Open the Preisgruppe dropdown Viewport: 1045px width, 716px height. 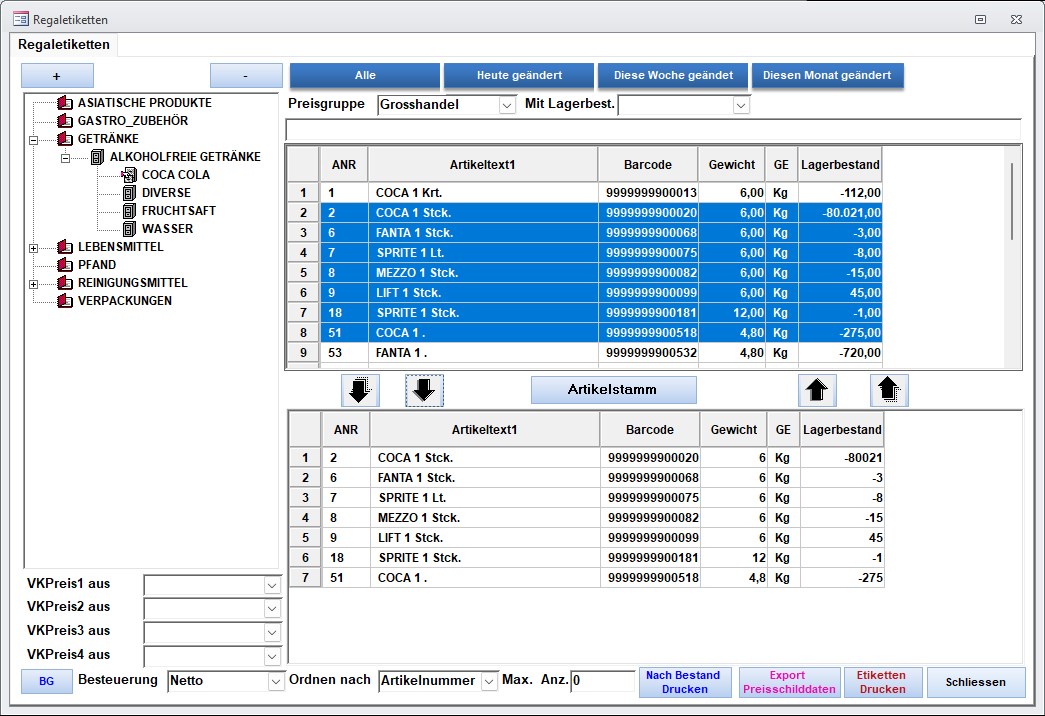click(506, 105)
